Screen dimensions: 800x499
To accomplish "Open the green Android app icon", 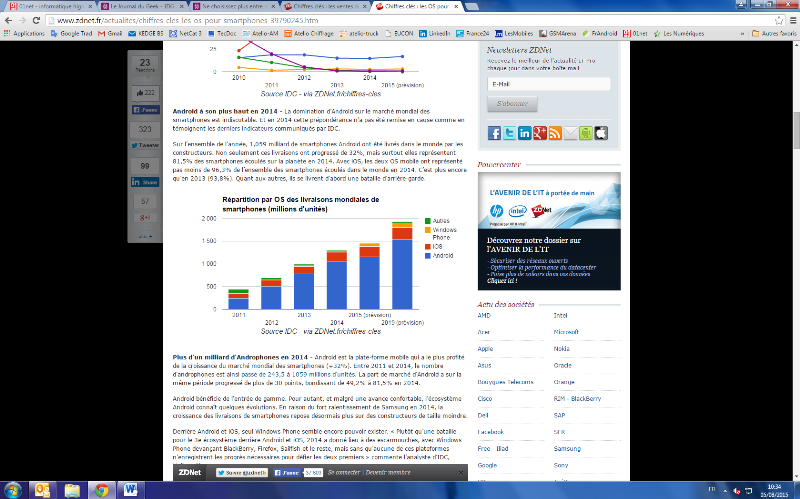I will 586,133.
